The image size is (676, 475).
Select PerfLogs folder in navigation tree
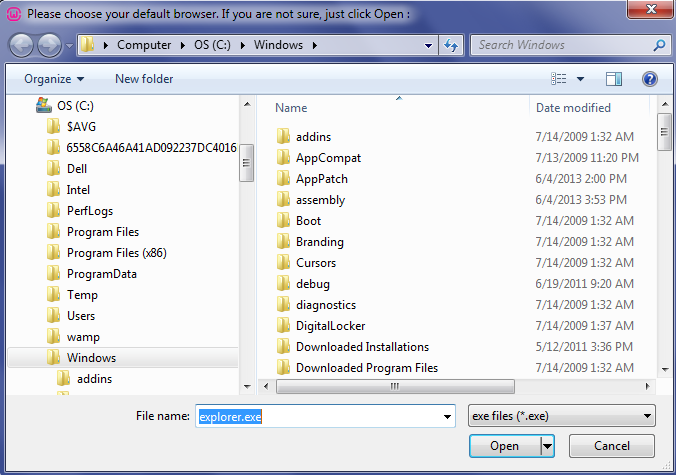pyautogui.click(x=90, y=211)
